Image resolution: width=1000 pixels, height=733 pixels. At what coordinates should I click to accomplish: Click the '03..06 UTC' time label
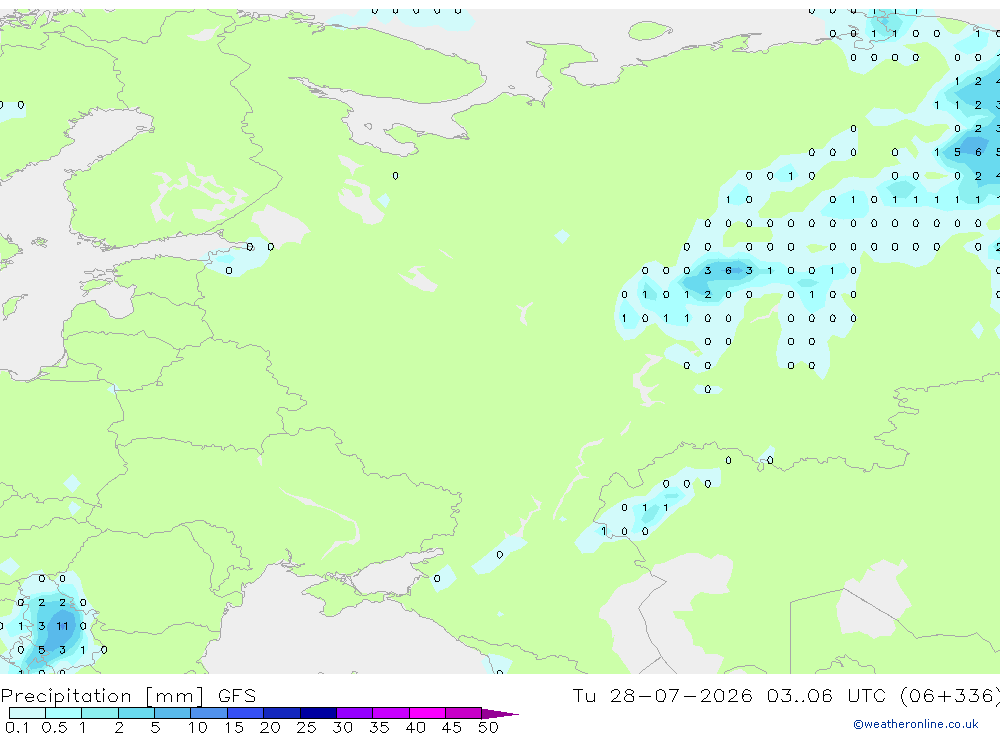pos(827,695)
